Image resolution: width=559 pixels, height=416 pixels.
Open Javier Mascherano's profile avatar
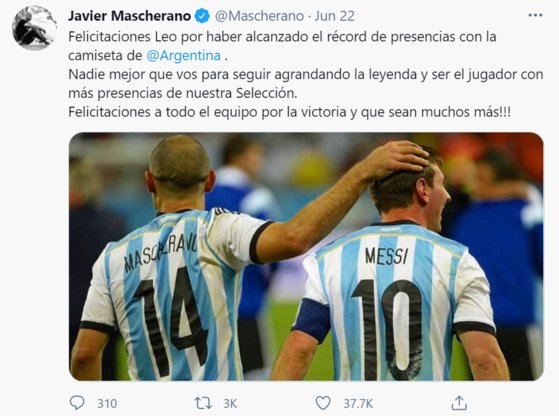tap(34, 28)
